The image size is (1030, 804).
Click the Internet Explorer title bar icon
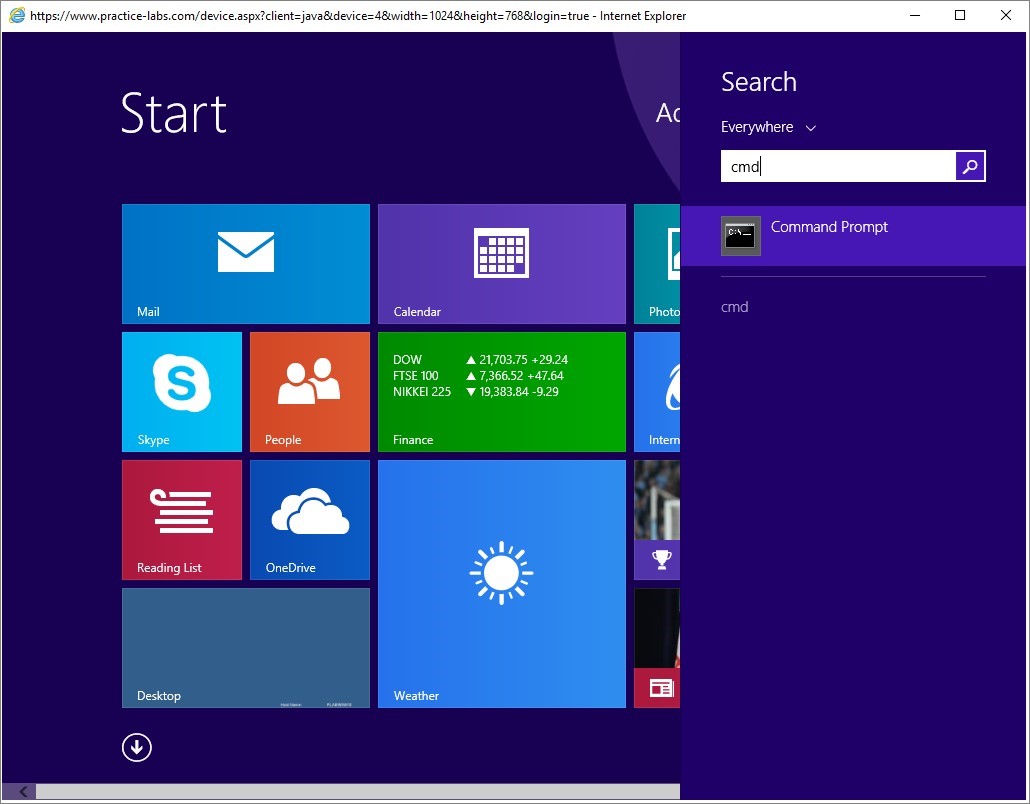tap(16, 16)
